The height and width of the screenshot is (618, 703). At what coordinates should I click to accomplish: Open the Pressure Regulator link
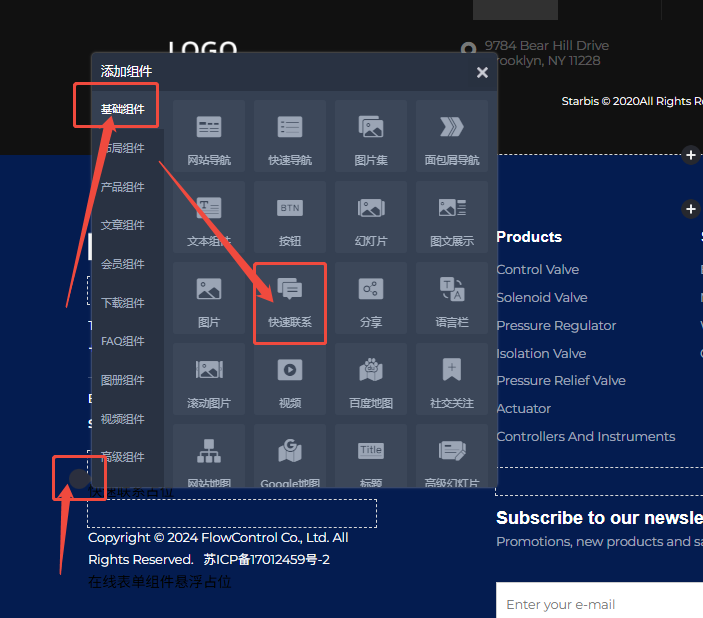pyautogui.click(x=556, y=325)
